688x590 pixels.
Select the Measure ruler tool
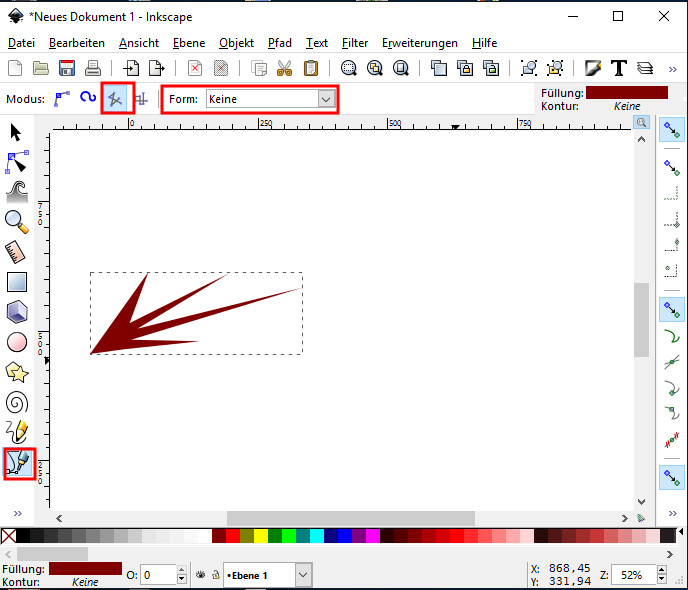point(16,252)
